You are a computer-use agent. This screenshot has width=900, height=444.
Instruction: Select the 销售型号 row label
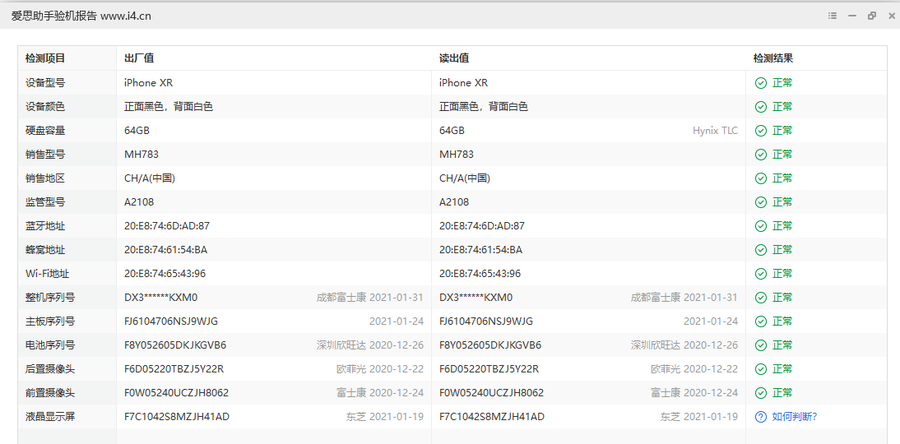tap(45, 154)
